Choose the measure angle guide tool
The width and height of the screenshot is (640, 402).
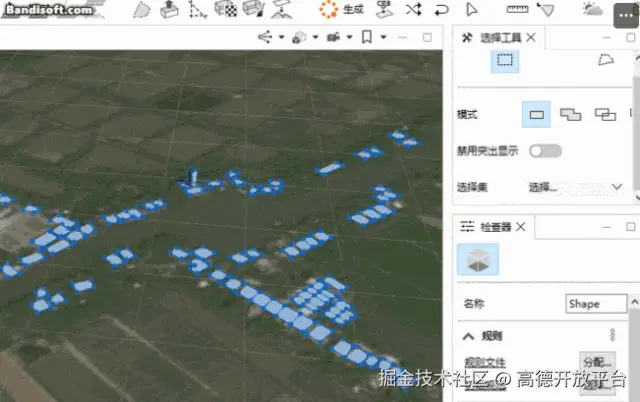[198, 9]
